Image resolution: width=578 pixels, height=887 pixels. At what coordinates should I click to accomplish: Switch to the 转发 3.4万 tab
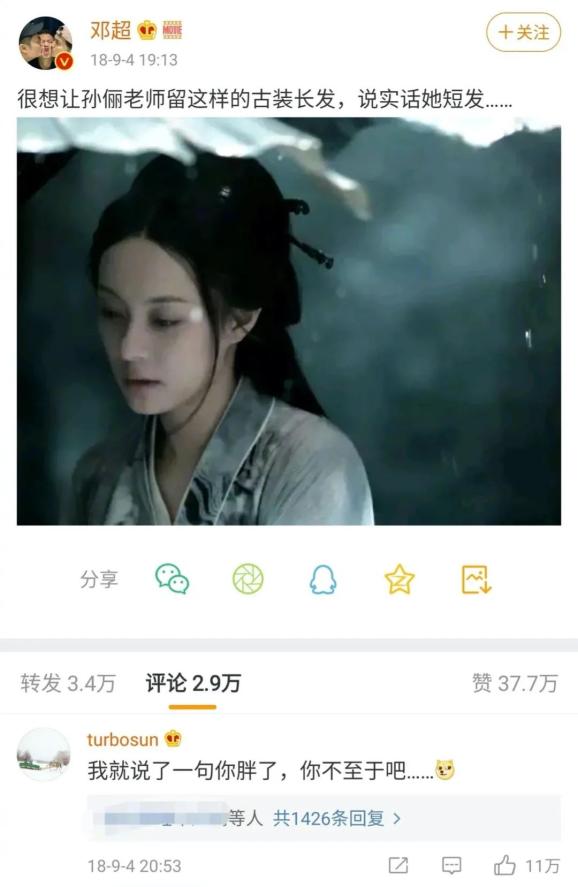click(x=68, y=683)
